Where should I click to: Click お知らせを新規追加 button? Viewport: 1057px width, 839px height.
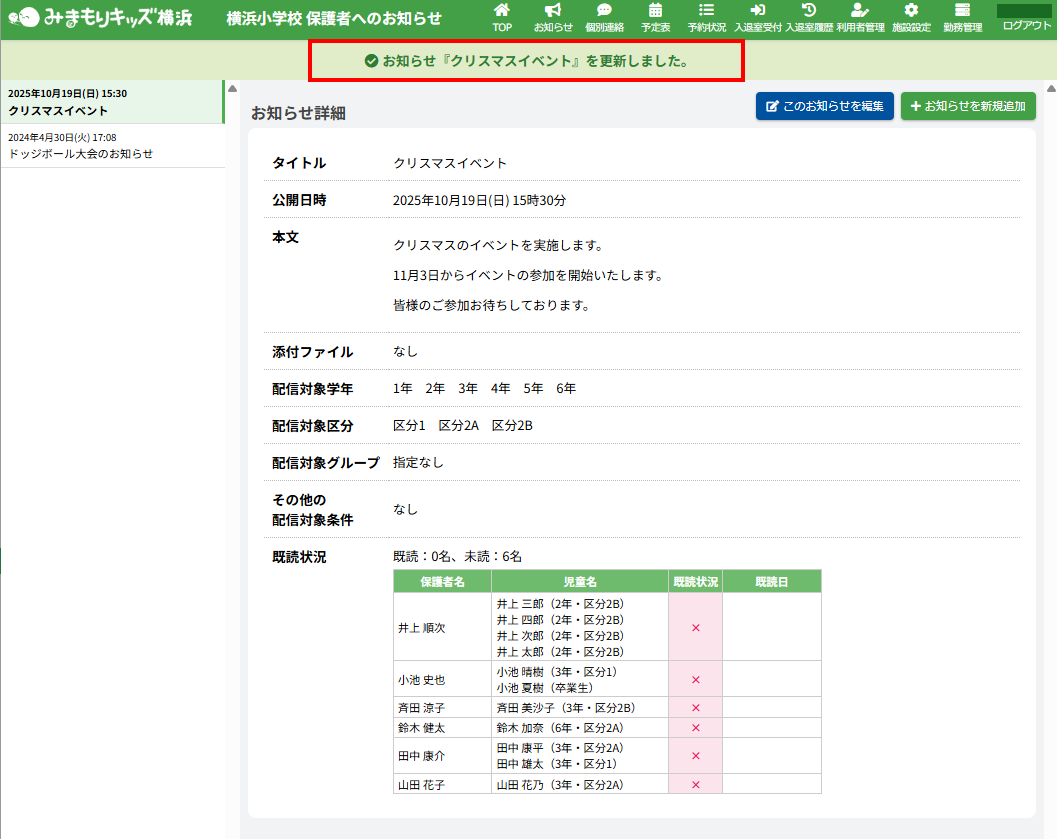[x=967, y=106]
